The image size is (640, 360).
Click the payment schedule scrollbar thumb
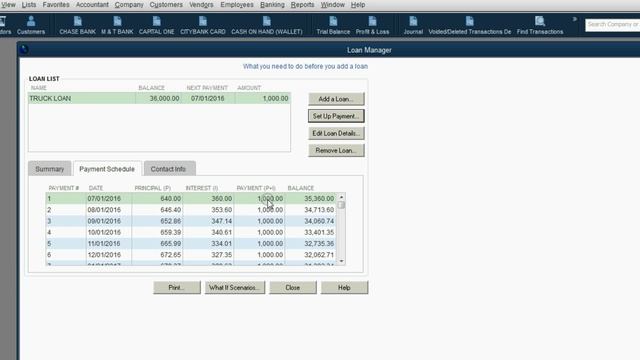[341, 205]
